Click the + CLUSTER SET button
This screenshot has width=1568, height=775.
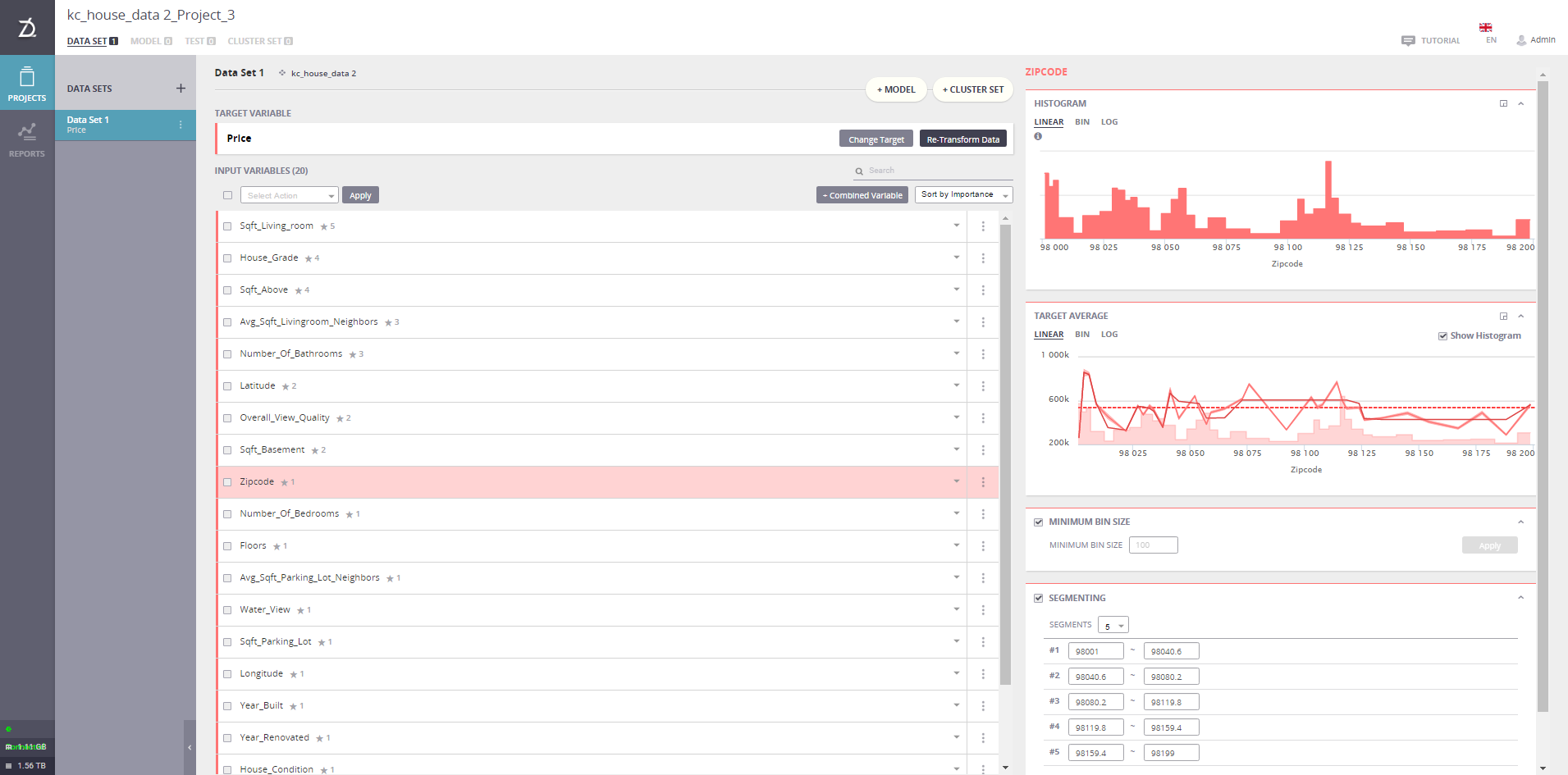pos(972,89)
